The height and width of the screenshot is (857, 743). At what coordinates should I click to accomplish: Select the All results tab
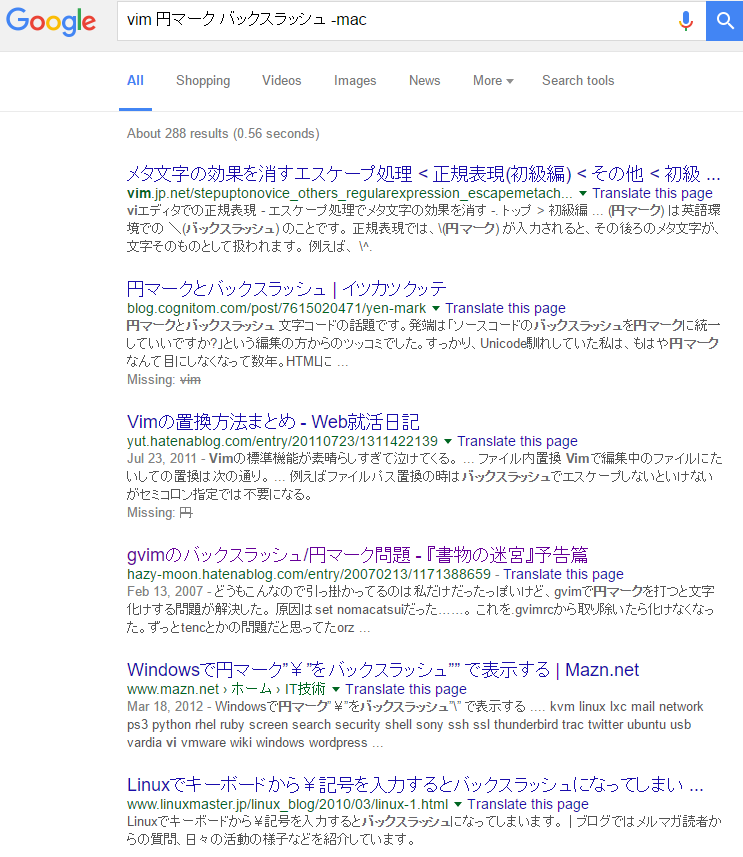tap(135, 81)
